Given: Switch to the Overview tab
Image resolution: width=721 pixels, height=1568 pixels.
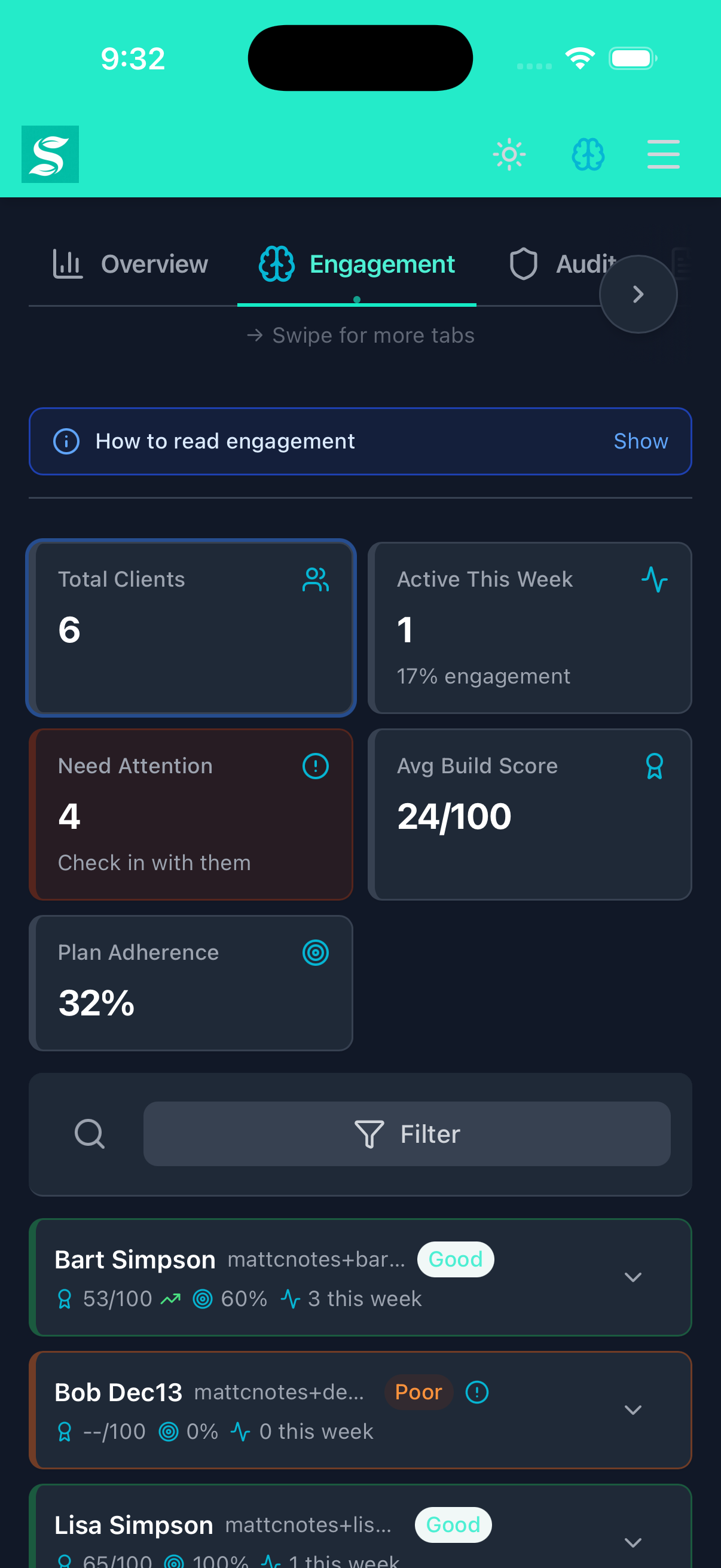Looking at the screenshot, I should pyautogui.click(x=130, y=264).
